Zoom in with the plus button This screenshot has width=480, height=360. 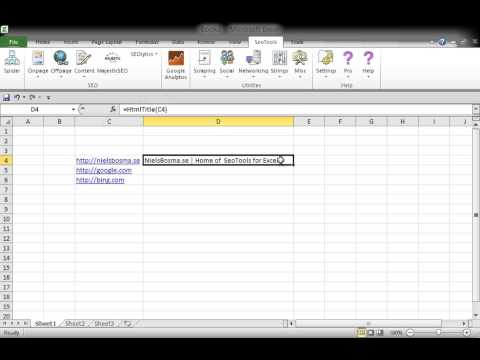[x=467, y=332]
